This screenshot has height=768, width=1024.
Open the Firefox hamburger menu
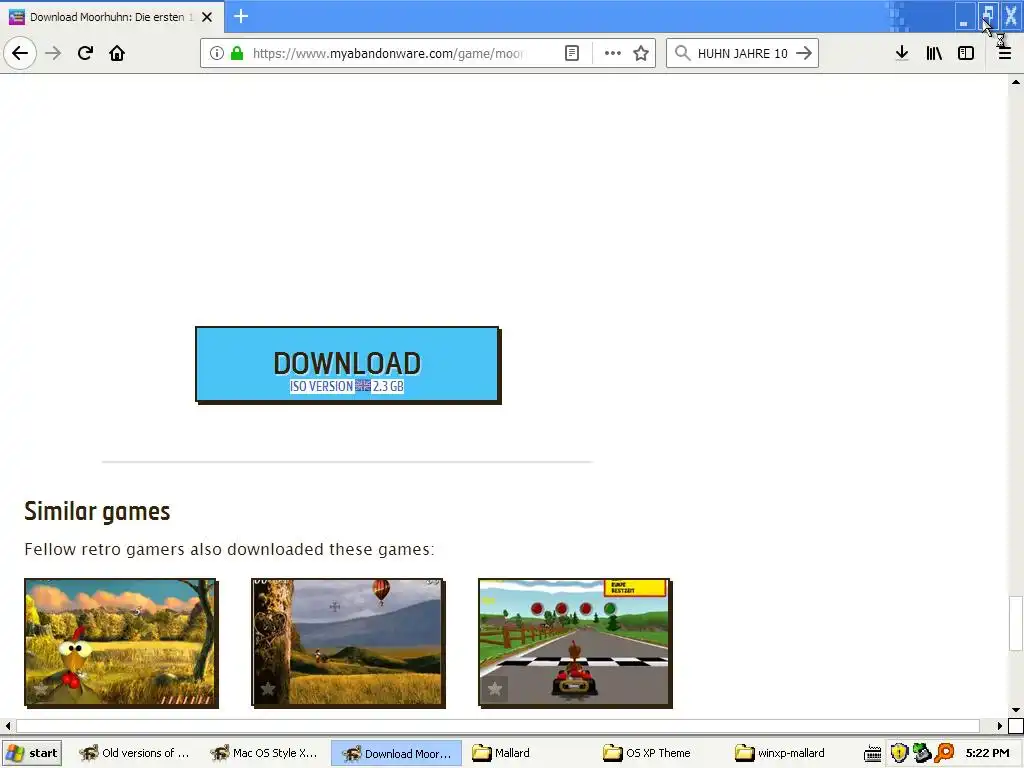[x=1004, y=53]
